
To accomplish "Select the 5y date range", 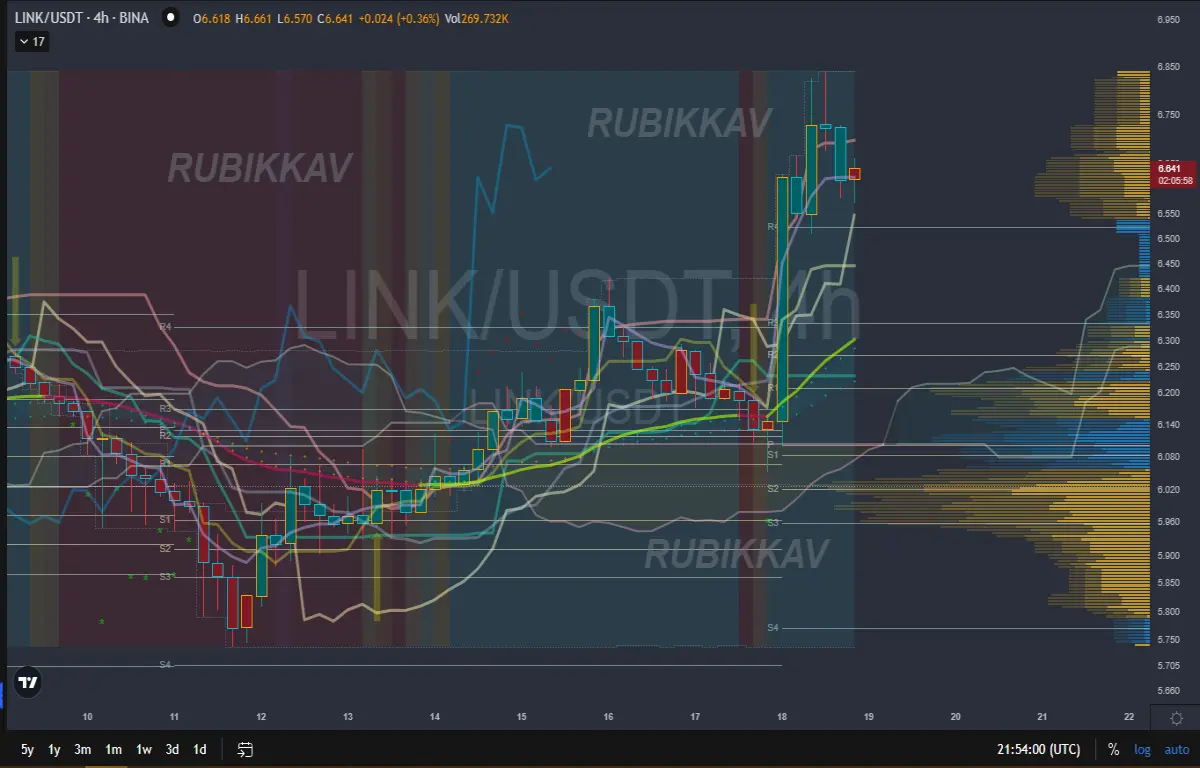I will coord(27,749).
